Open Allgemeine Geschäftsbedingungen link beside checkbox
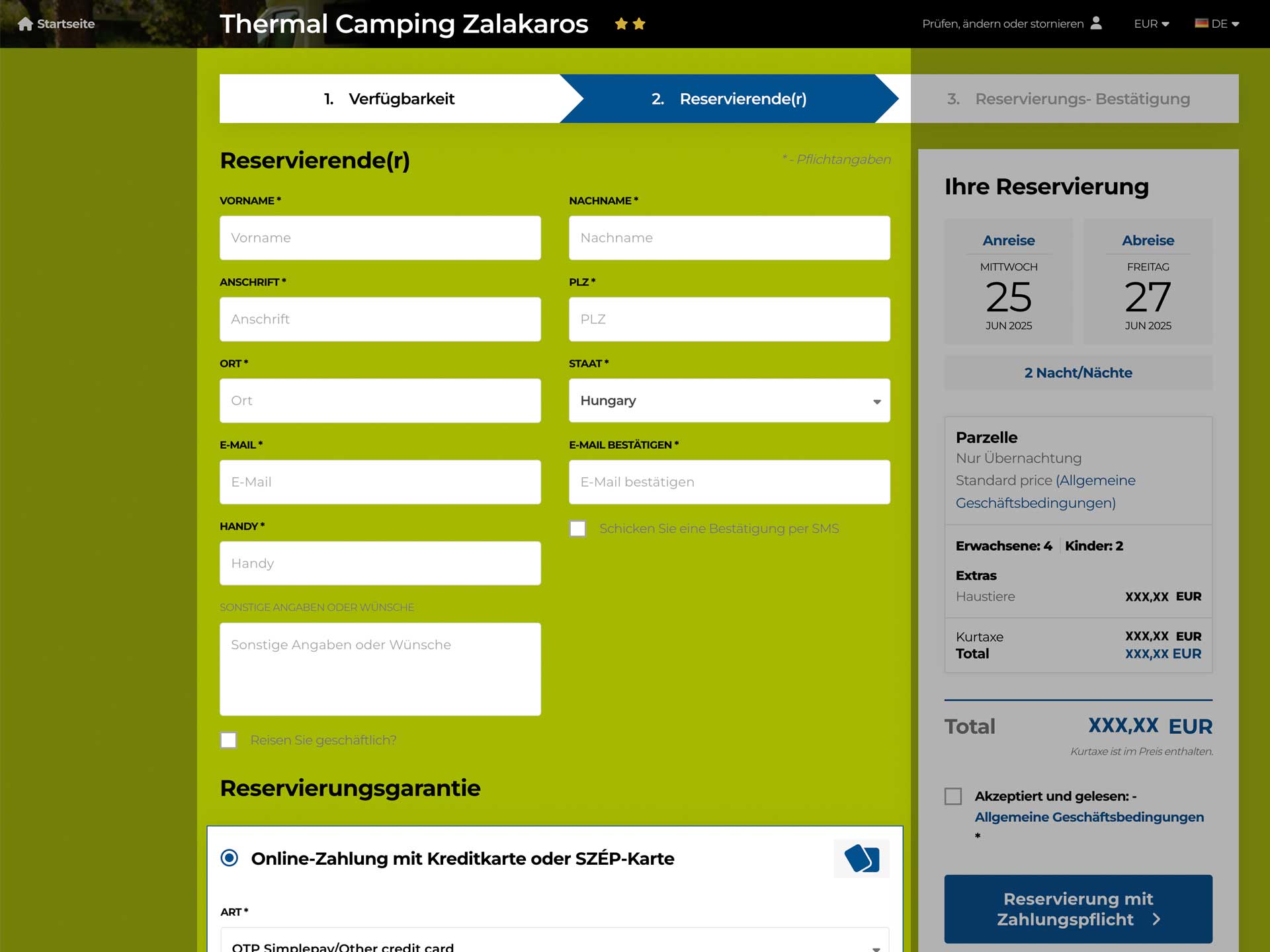1270x952 pixels. pos(1089,817)
